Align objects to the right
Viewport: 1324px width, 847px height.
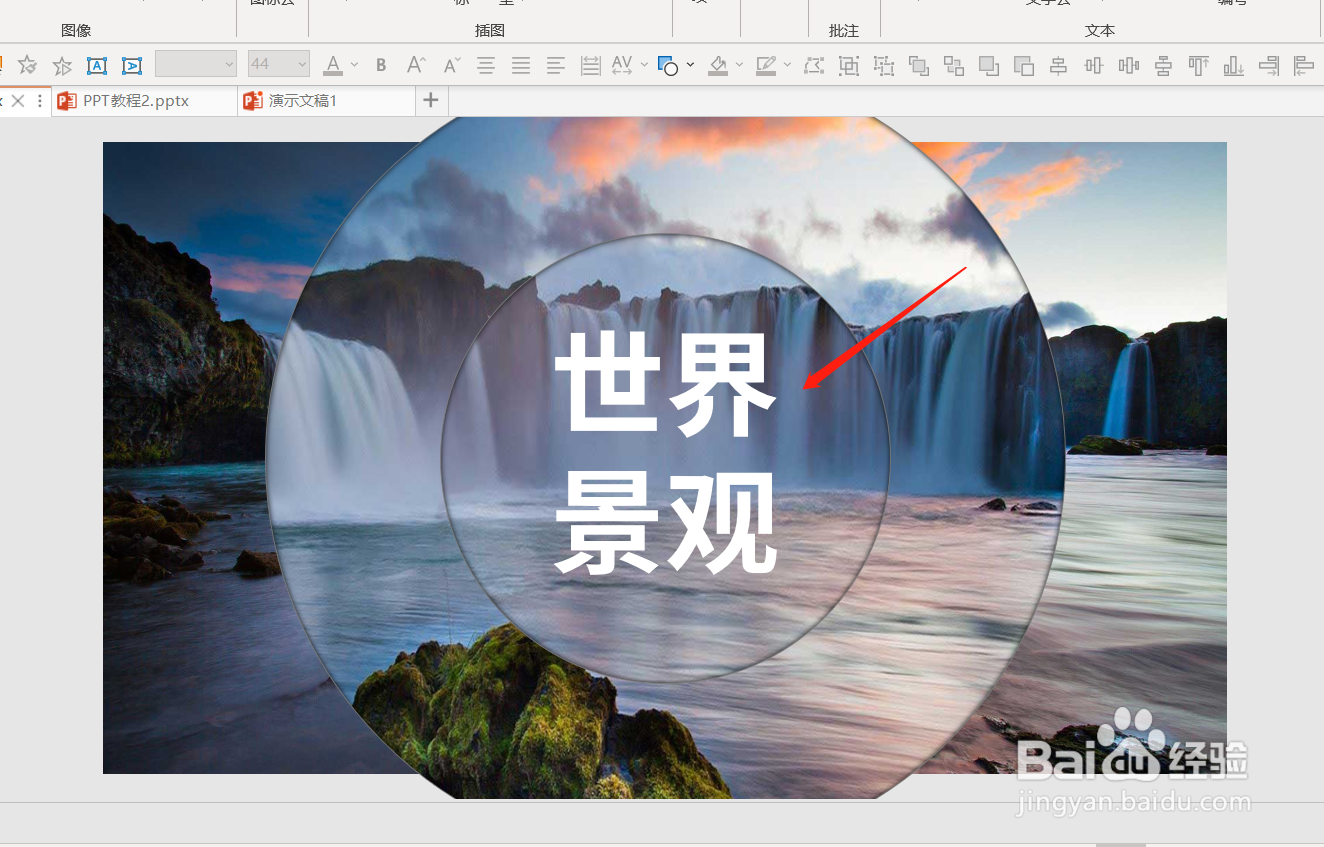tap(1269, 66)
